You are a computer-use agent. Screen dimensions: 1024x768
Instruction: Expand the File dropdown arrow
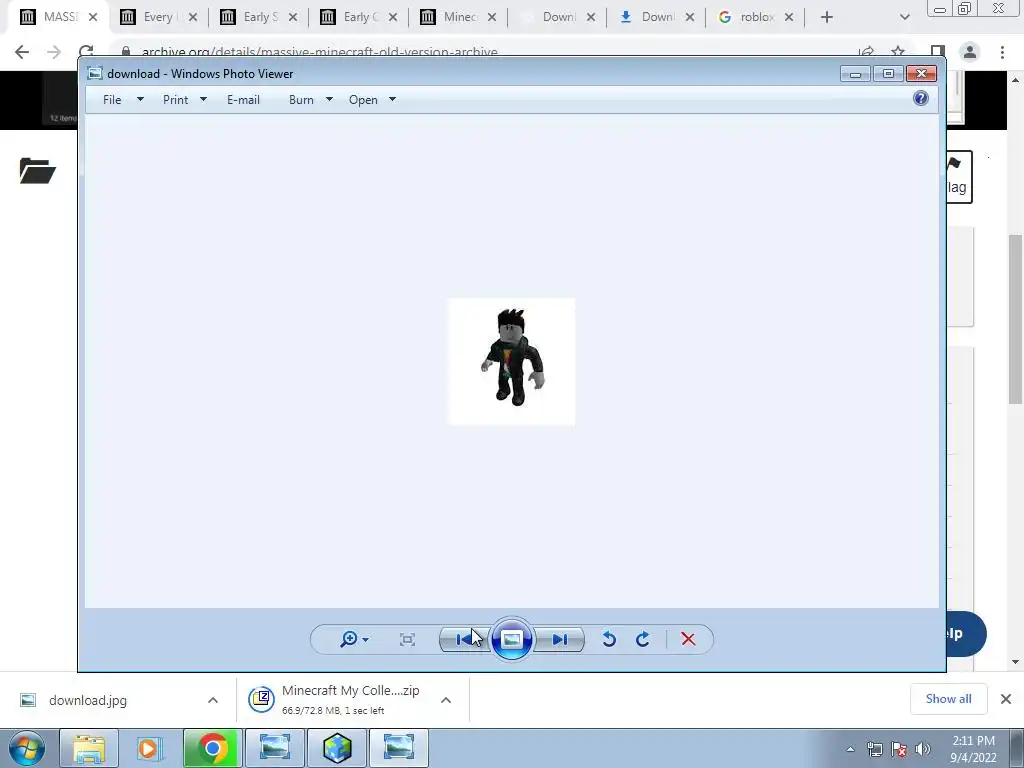tap(140, 100)
